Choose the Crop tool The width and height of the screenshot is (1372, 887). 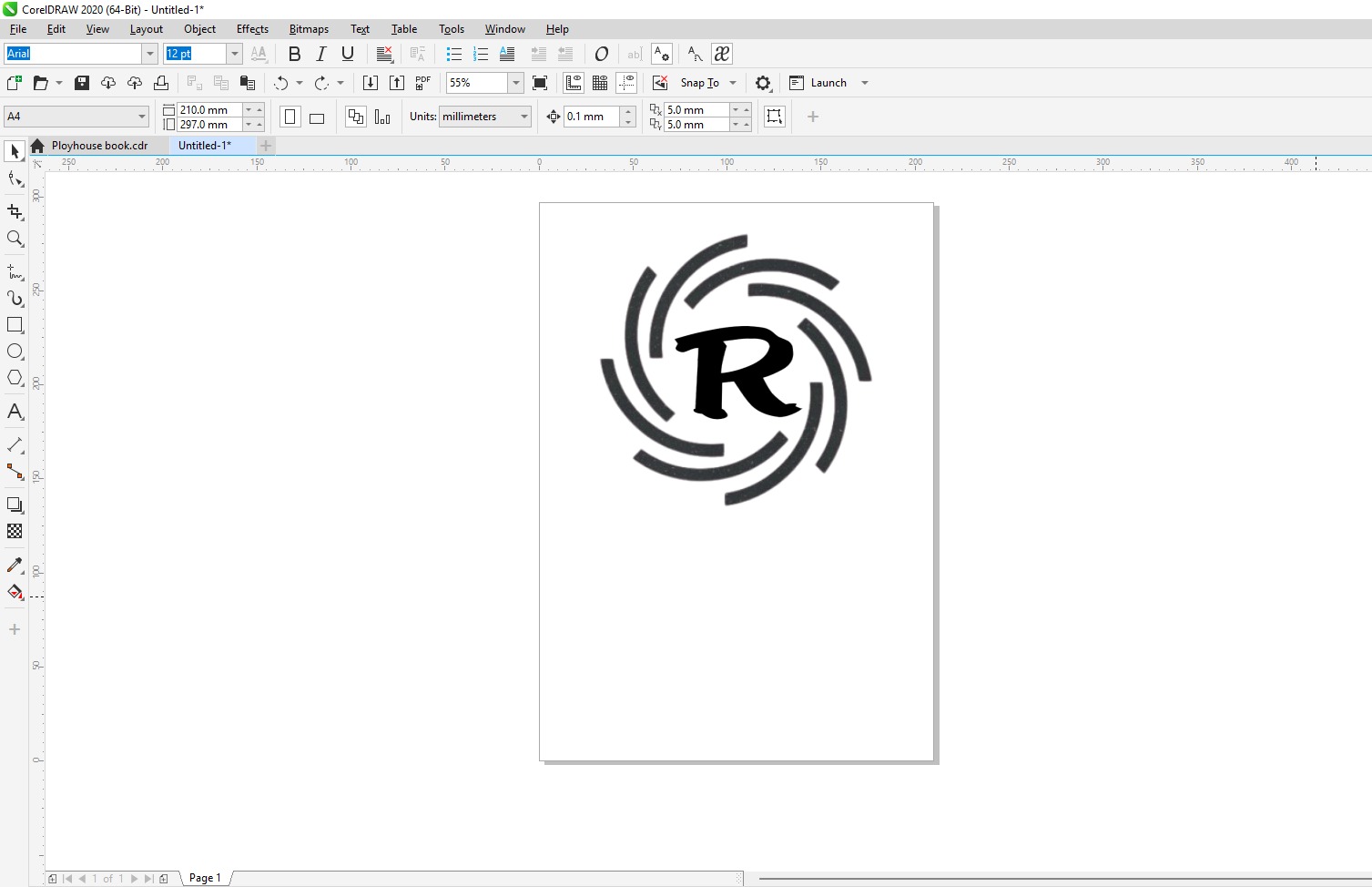(15, 212)
